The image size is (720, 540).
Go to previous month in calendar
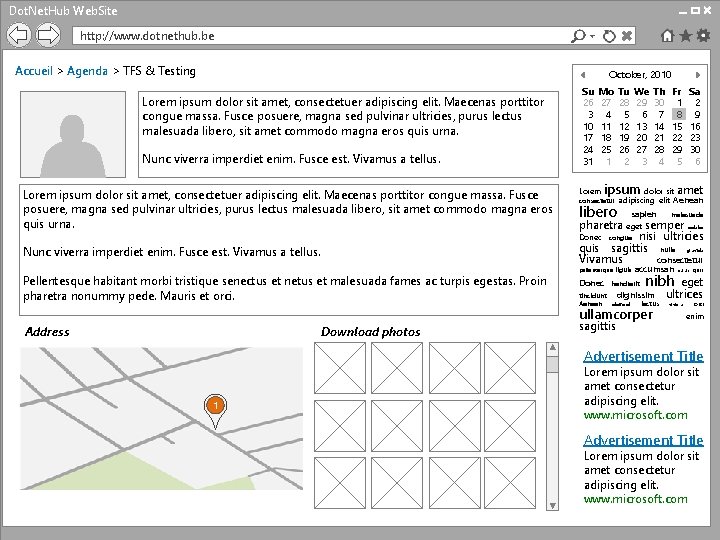583,75
